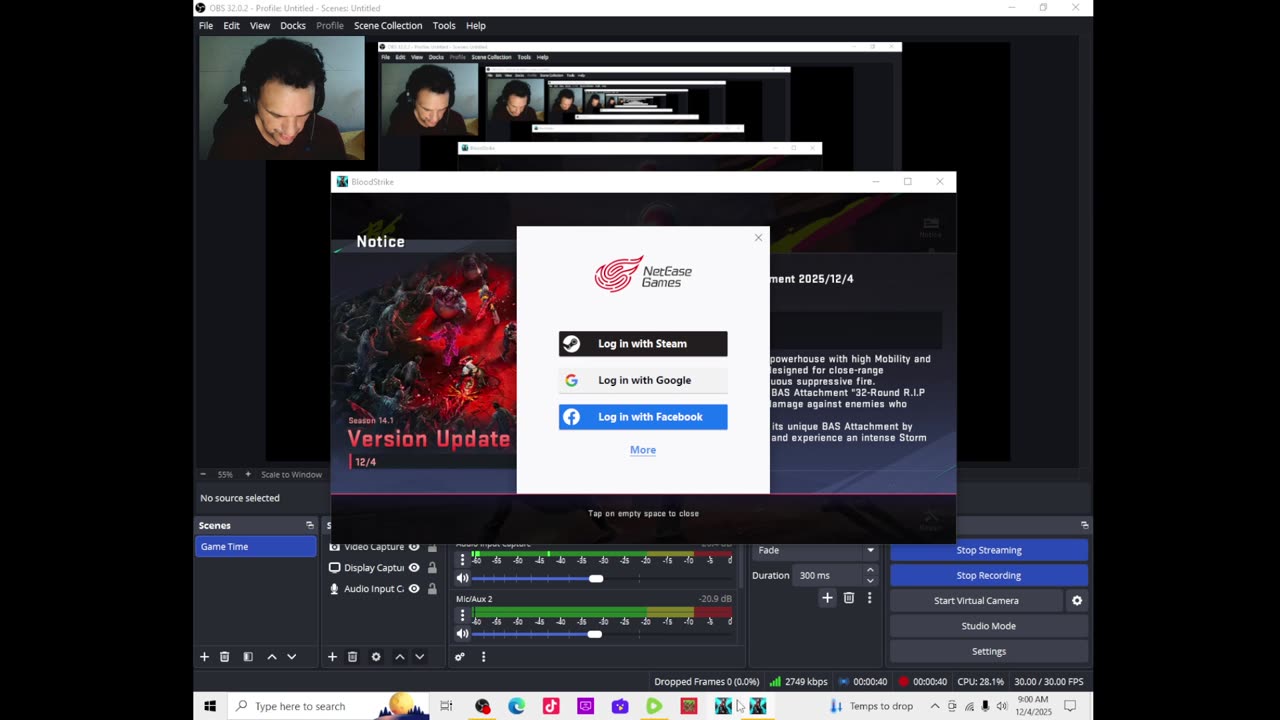Open the Scene Collection menu

388,26
